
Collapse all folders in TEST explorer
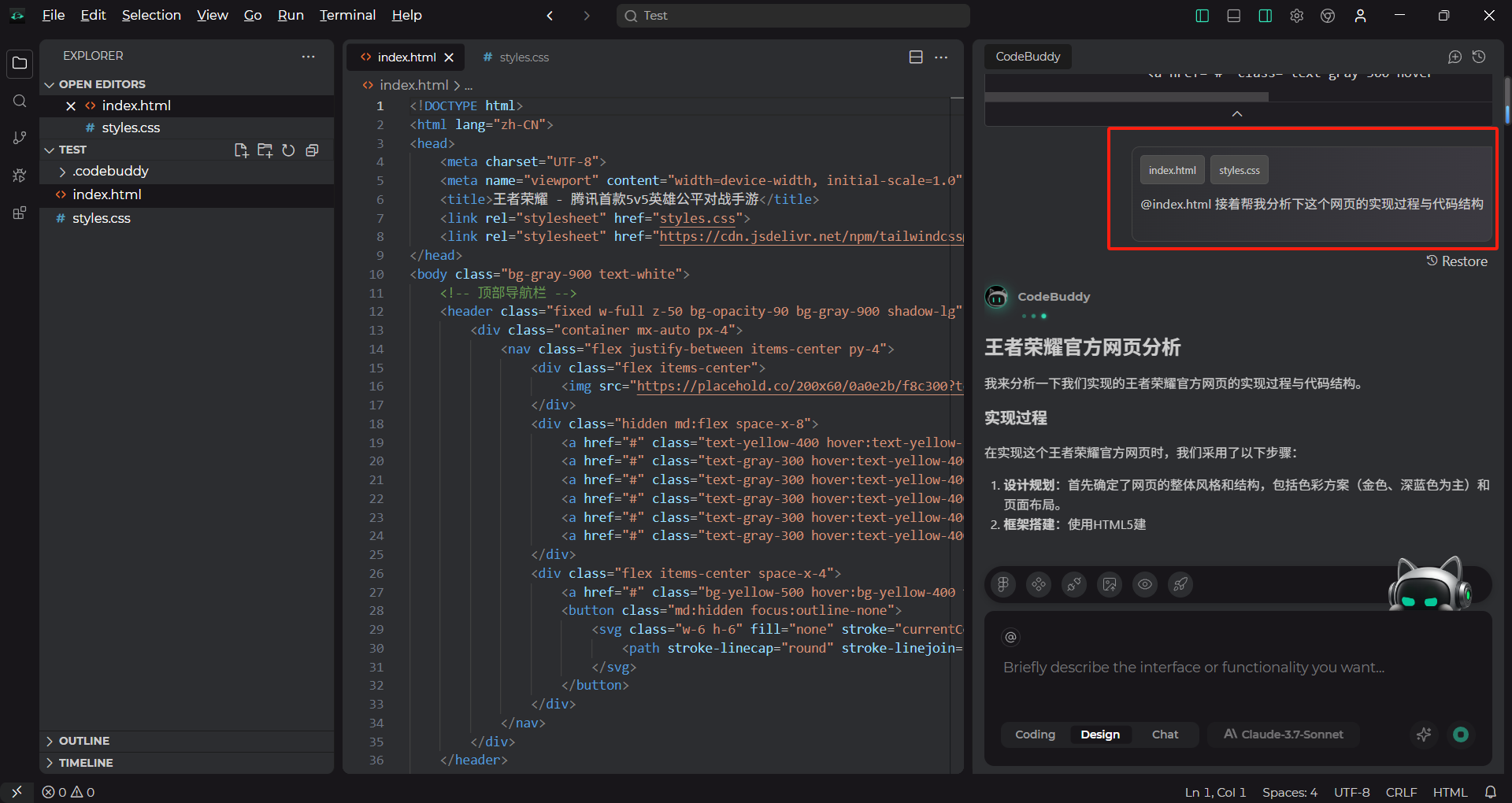click(x=312, y=150)
